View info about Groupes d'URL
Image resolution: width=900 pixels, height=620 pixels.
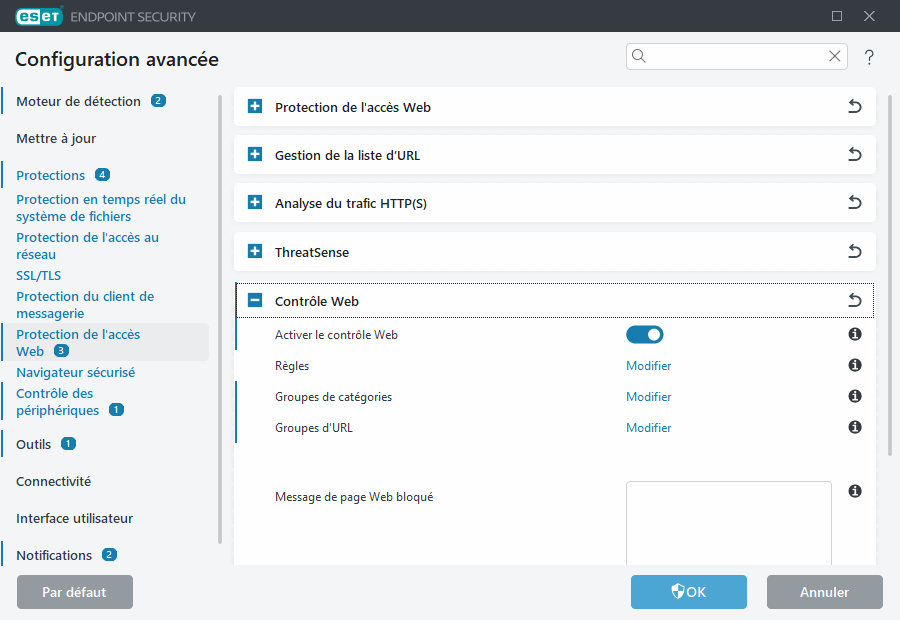(x=854, y=427)
